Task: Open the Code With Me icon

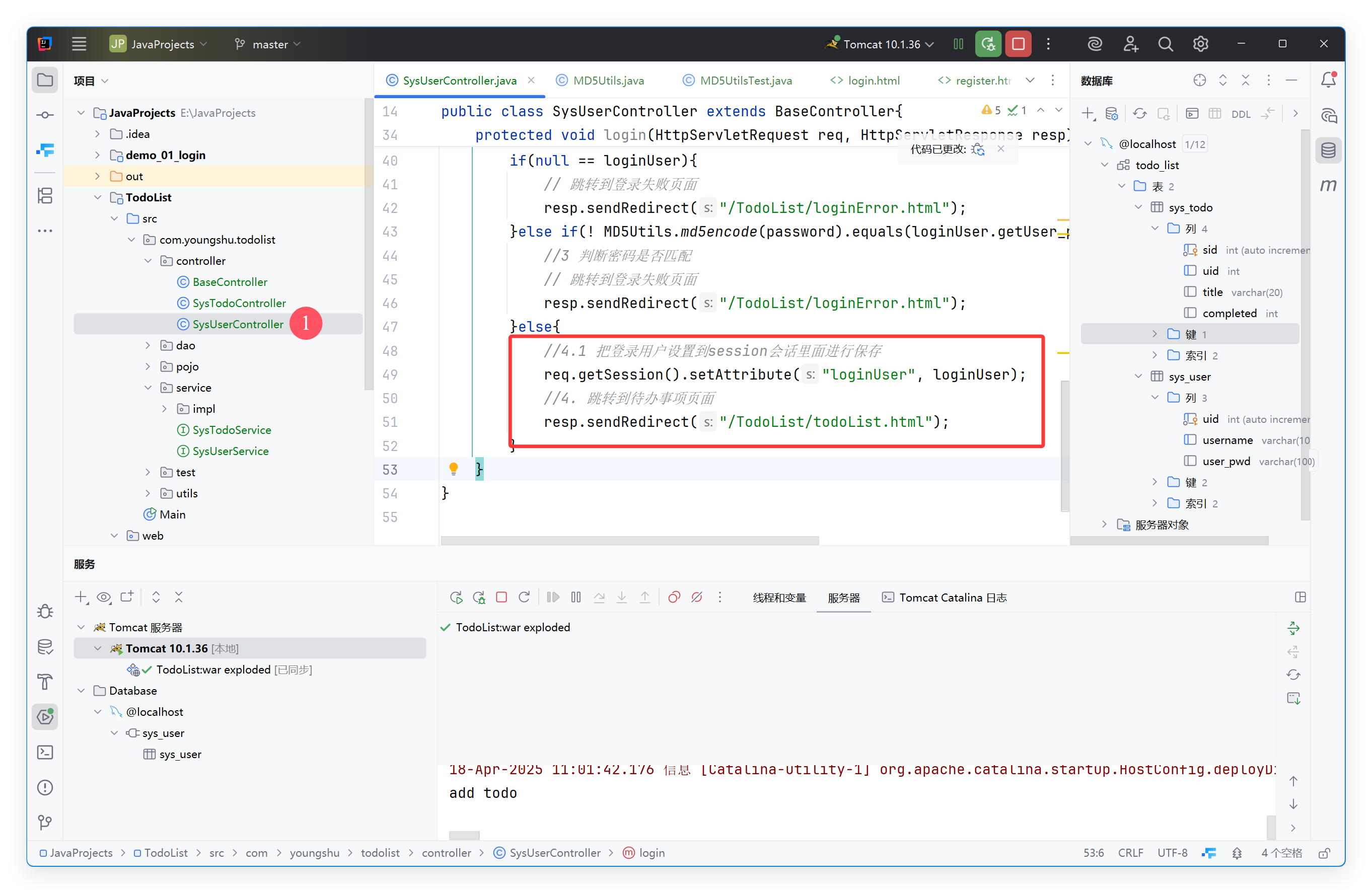Action: pyautogui.click(x=1130, y=44)
